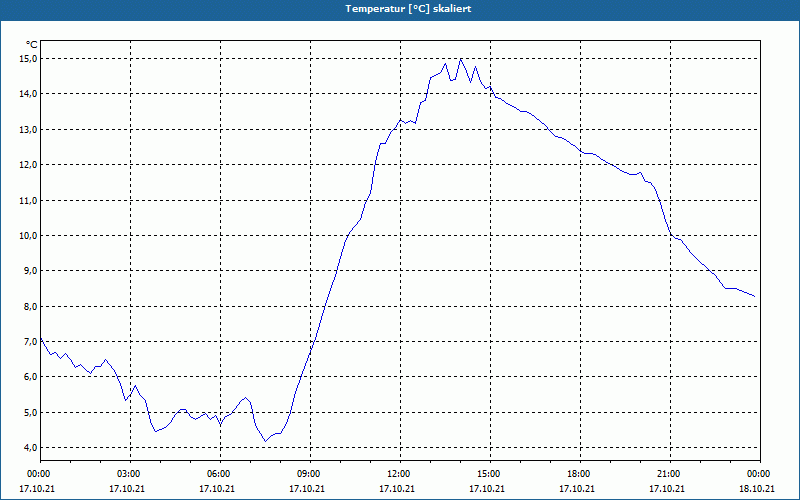
Task: Click the 14,0 y-axis label
Action: tap(29, 94)
